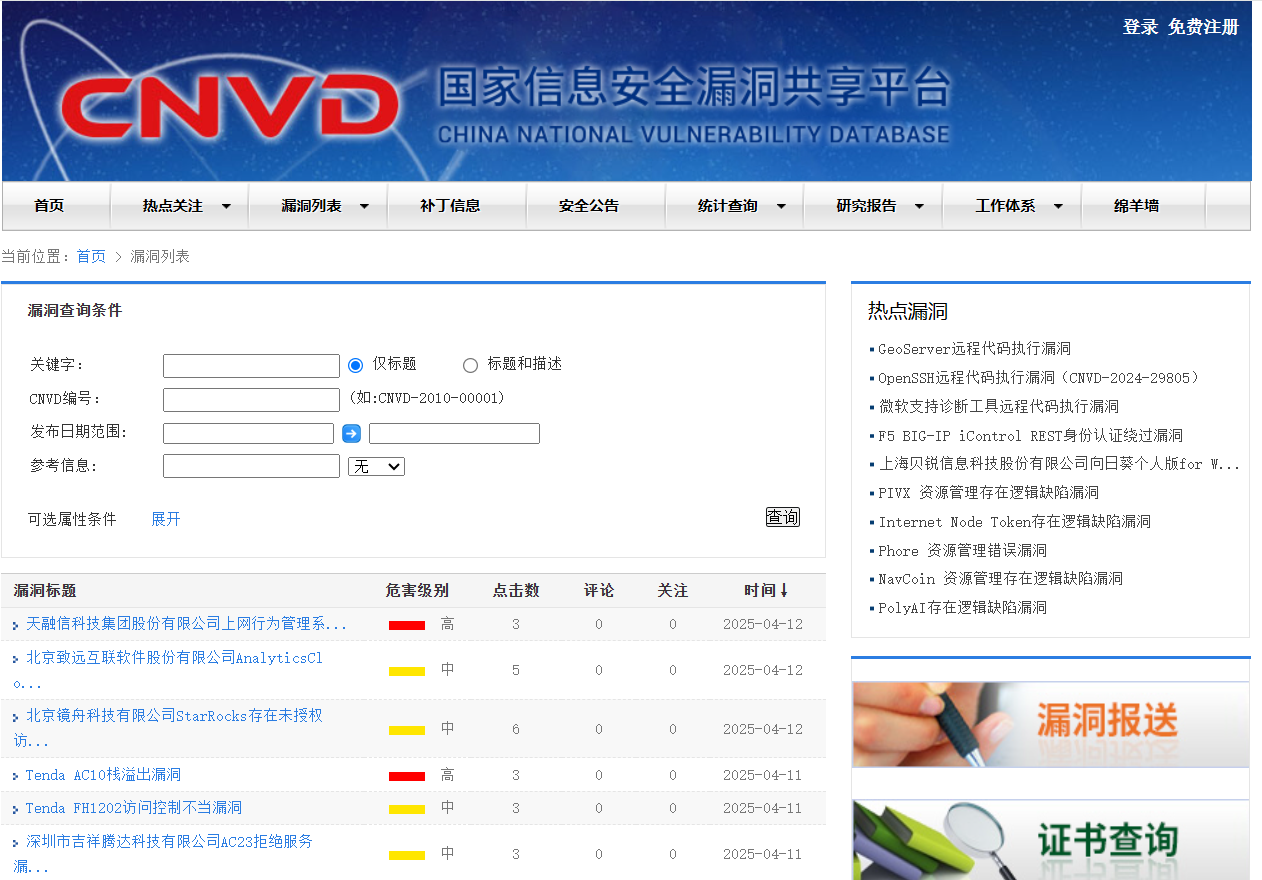The width and height of the screenshot is (1262, 880).
Task: Open Phore 资源管理错误漏洞 link
Action: click(962, 551)
